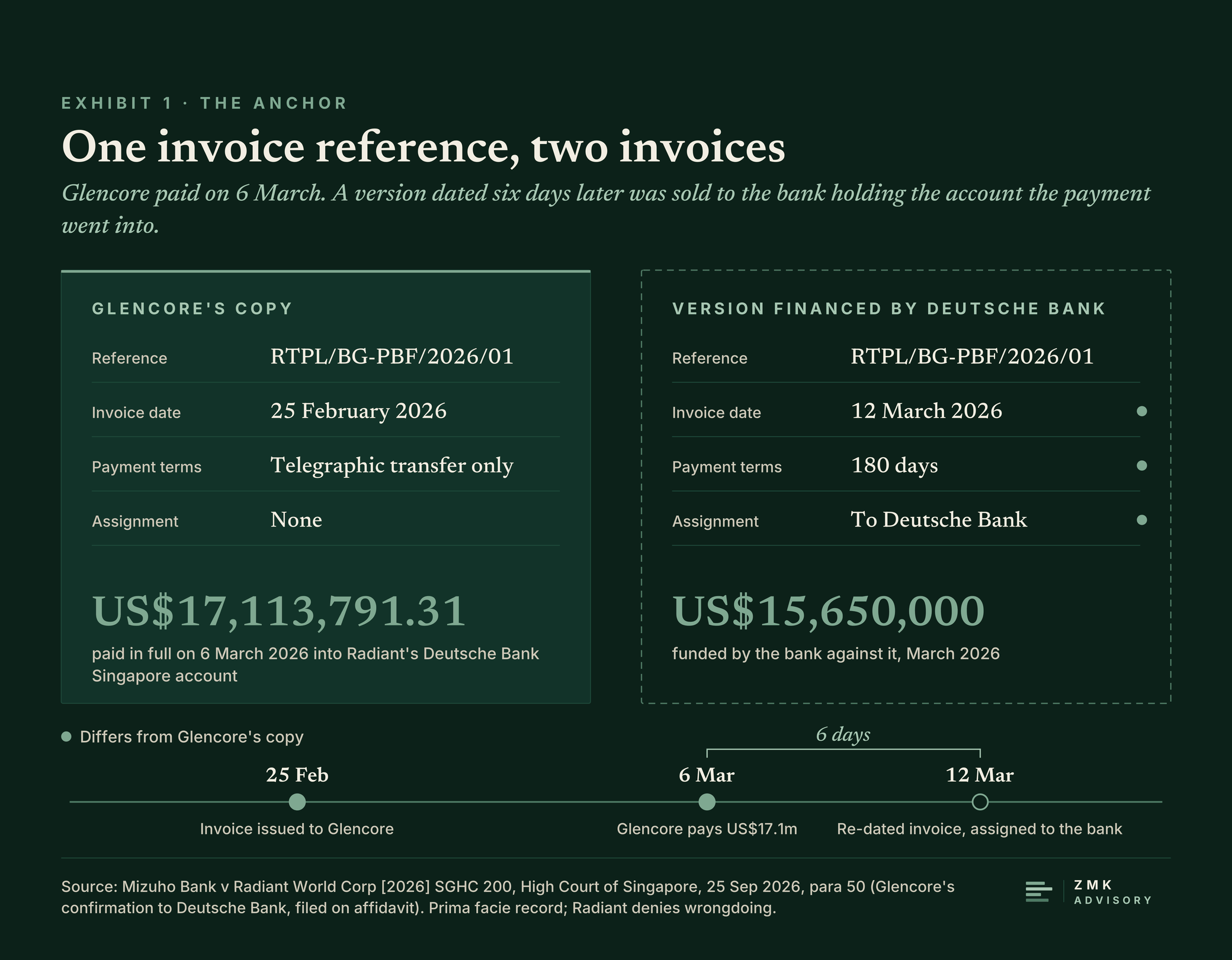
Task: Click the ZMK ADVISORY wordmark
Action: (x=1113, y=892)
